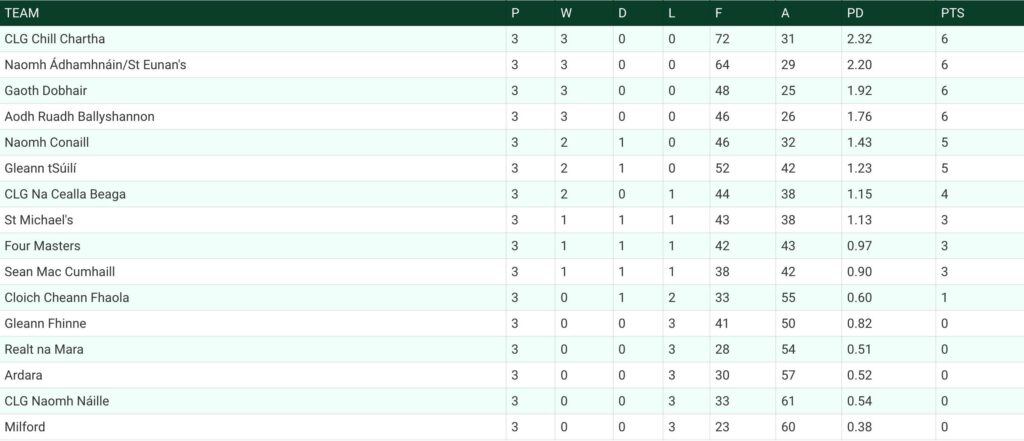1024x441 pixels.
Task: Click the Four Masters team name
Action: (42, 246)
